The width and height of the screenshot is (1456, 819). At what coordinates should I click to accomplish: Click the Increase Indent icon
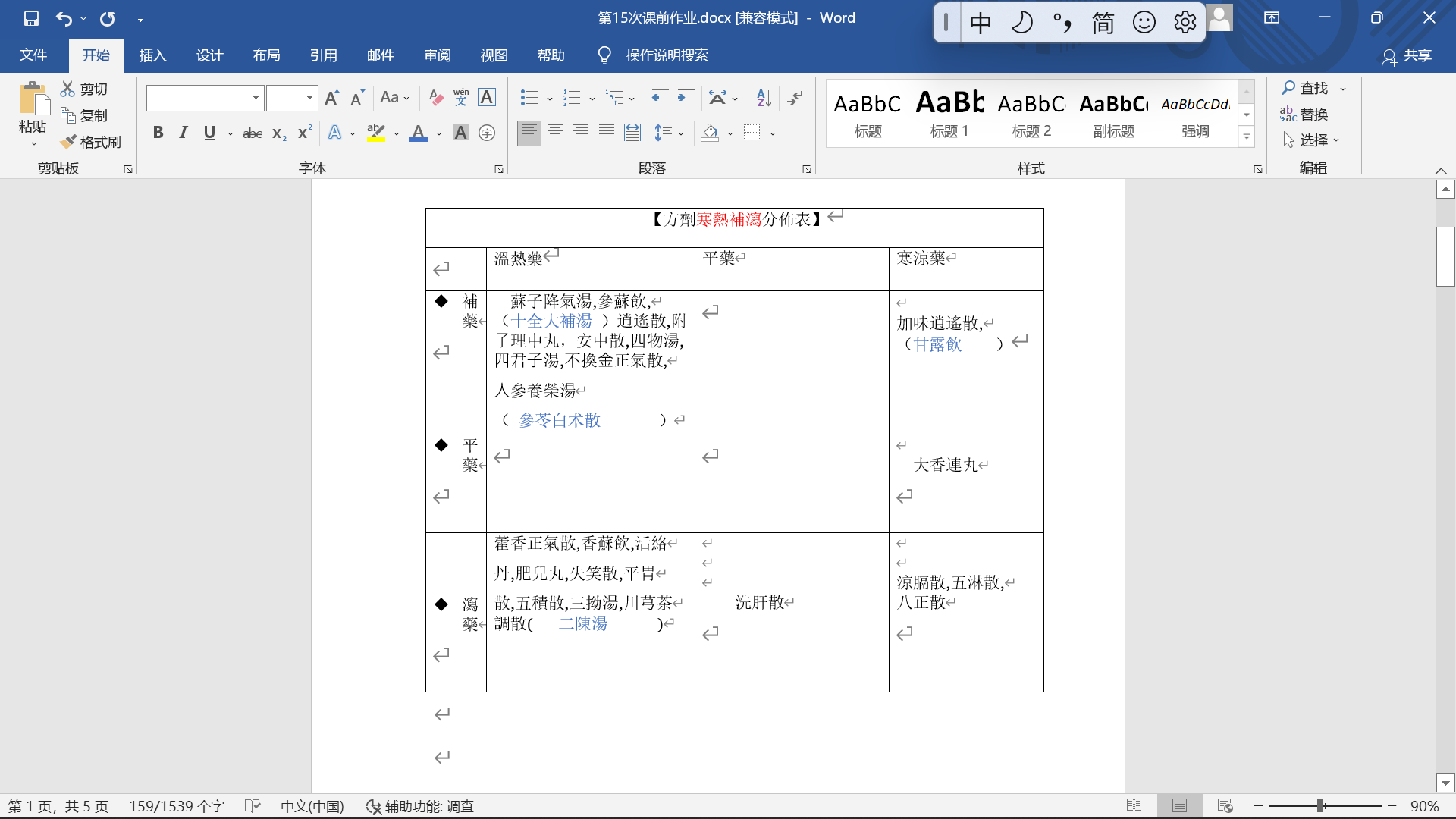point(686,98)
